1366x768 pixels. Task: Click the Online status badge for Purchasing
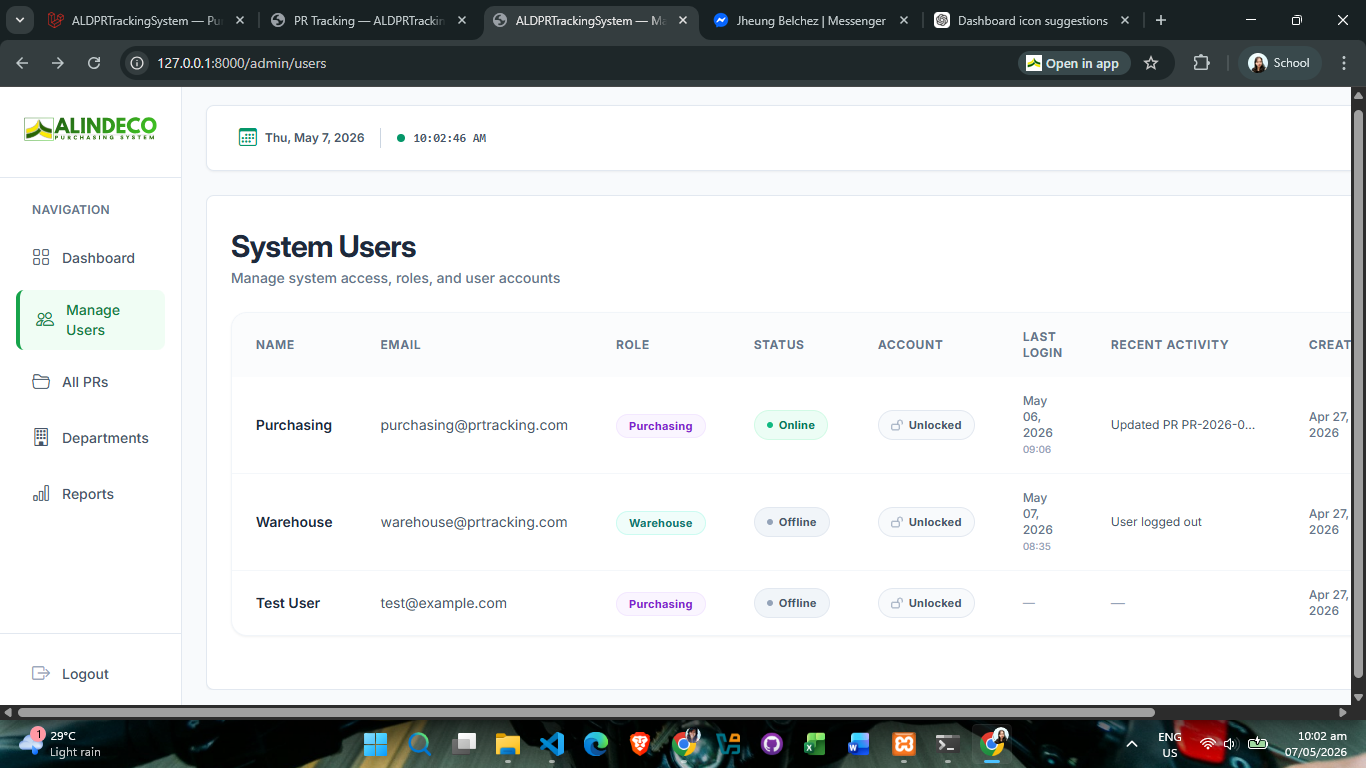click(x=790, y=425)
